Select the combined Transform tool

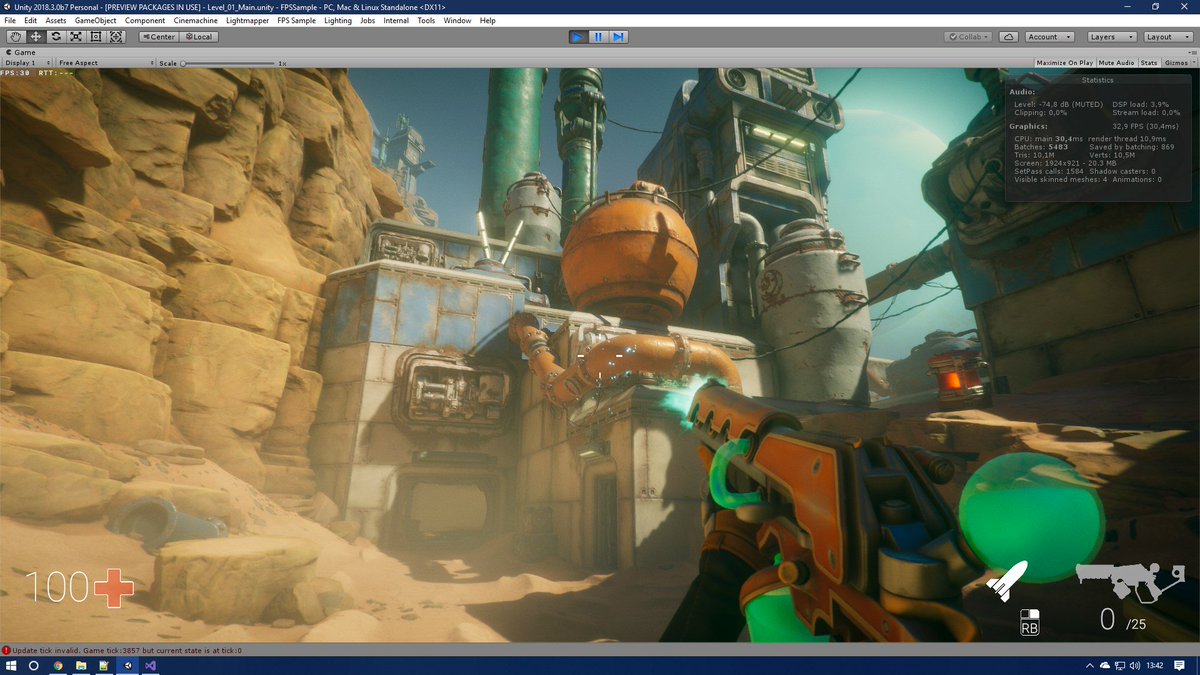pyautogui.click(x=115, y=36)
